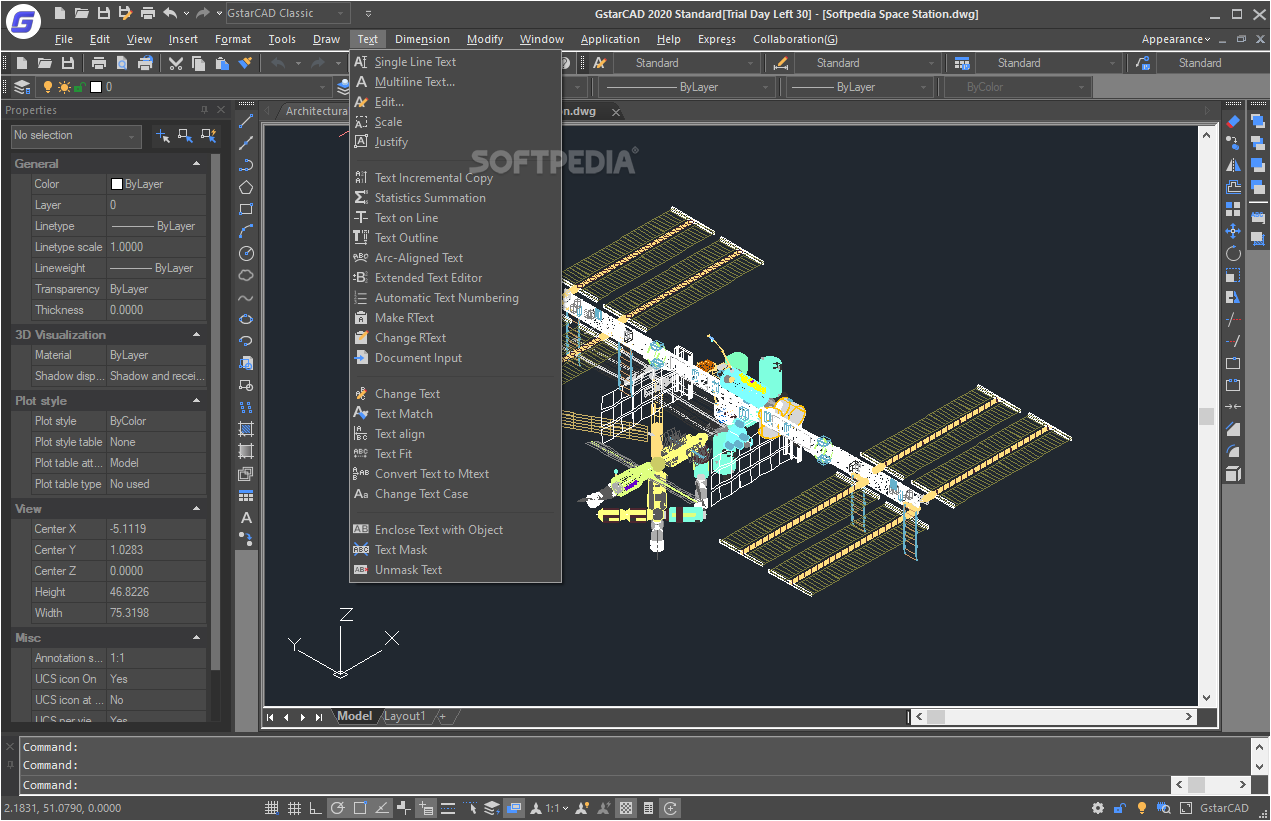1271x821 pixels.
Task: Open the annotation scale 1:1 dropdown
Action: (554, 808)
